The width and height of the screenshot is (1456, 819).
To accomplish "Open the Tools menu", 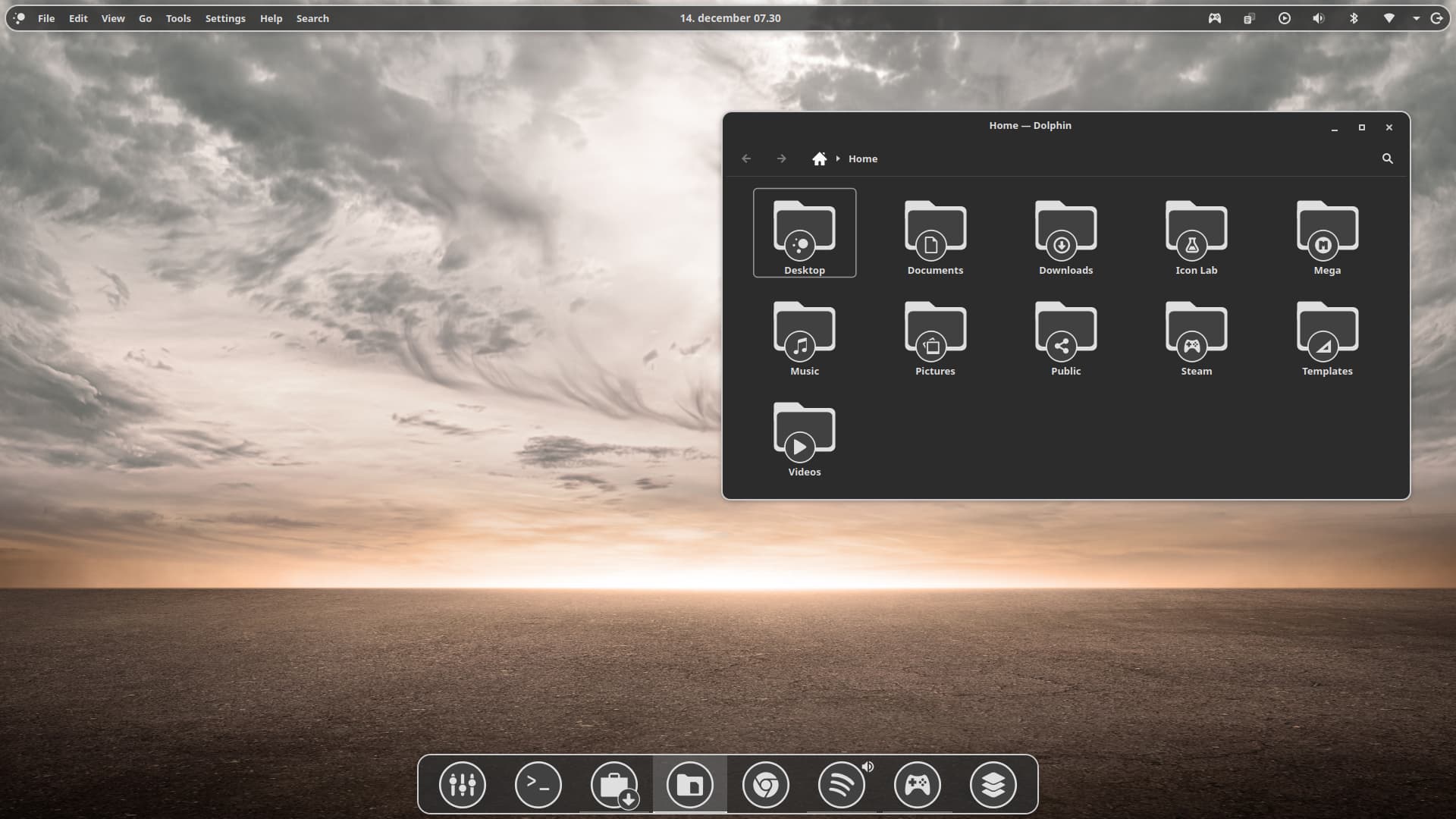I will (x=178, y=18).
